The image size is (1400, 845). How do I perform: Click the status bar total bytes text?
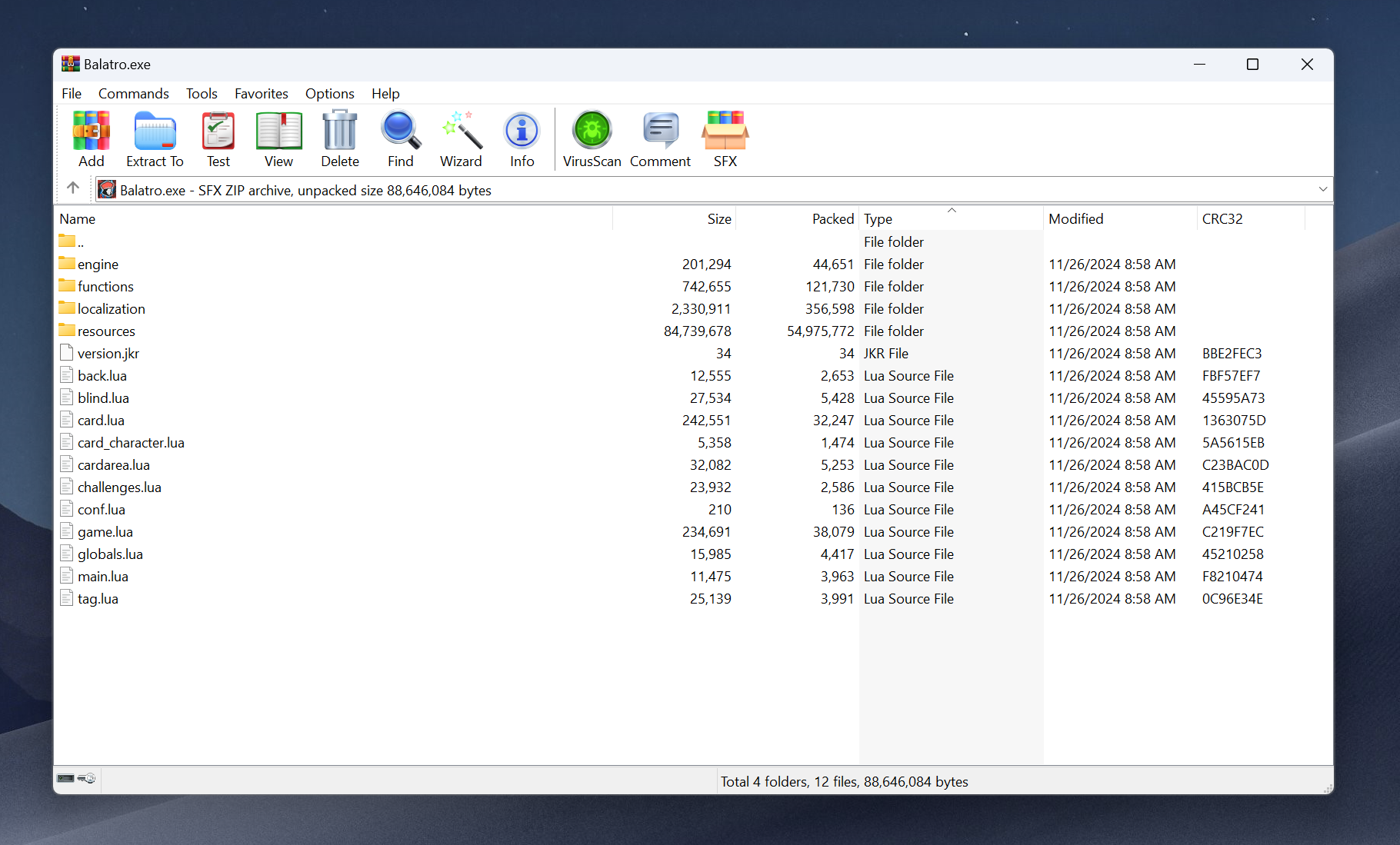click(x=844, y=781)
